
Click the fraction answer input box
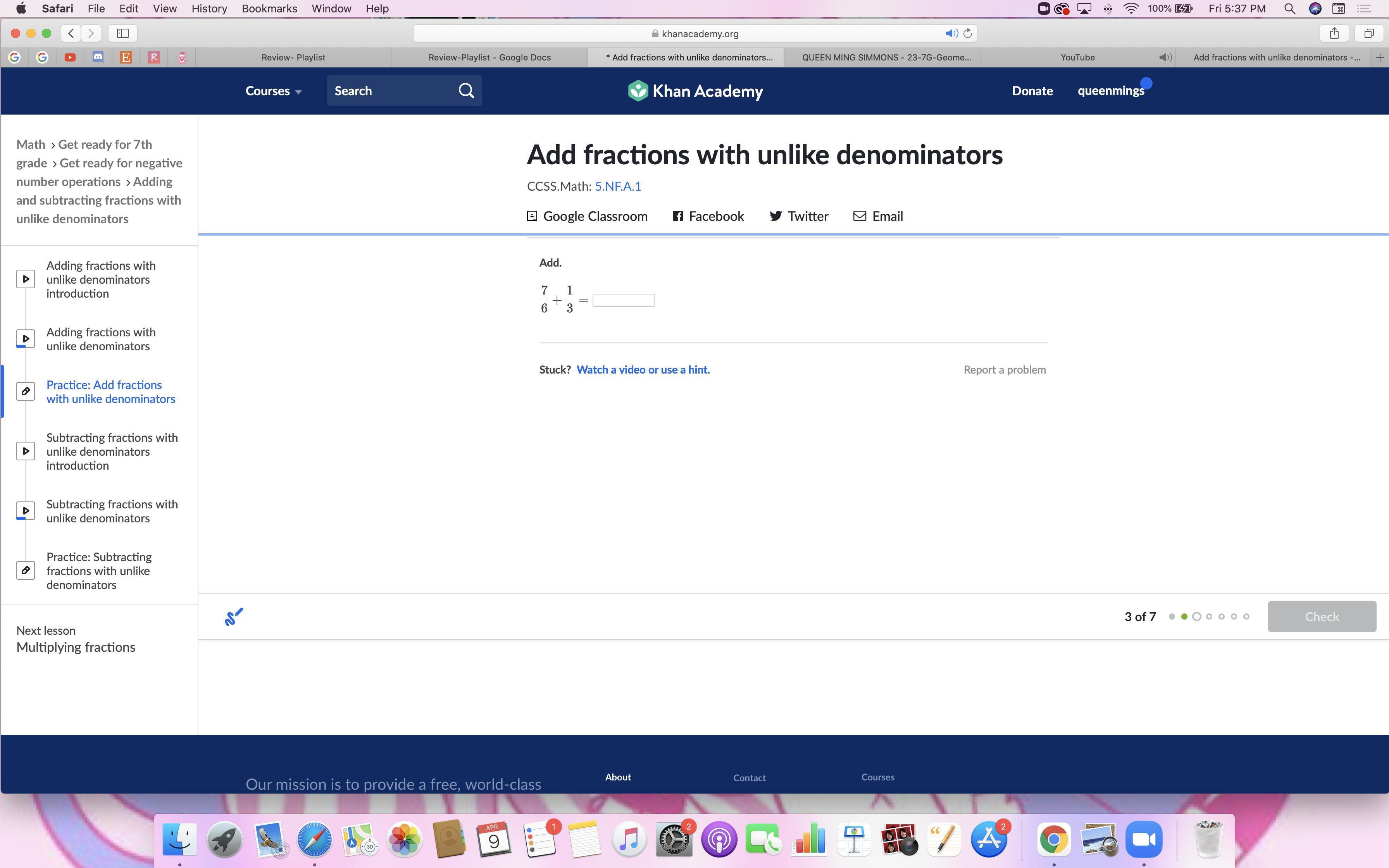click(623, 300)
